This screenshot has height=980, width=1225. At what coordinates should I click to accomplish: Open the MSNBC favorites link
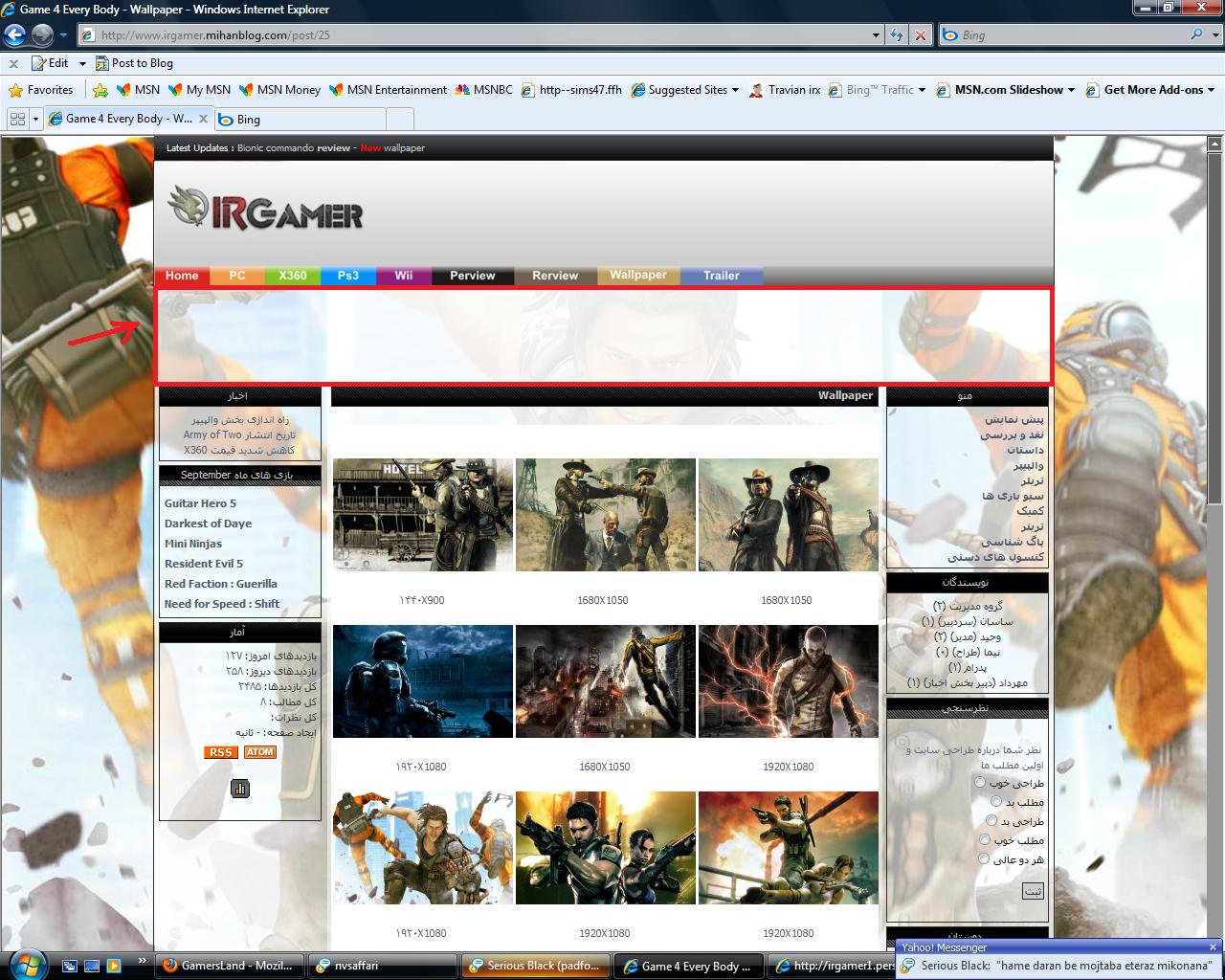pos(483,90)
